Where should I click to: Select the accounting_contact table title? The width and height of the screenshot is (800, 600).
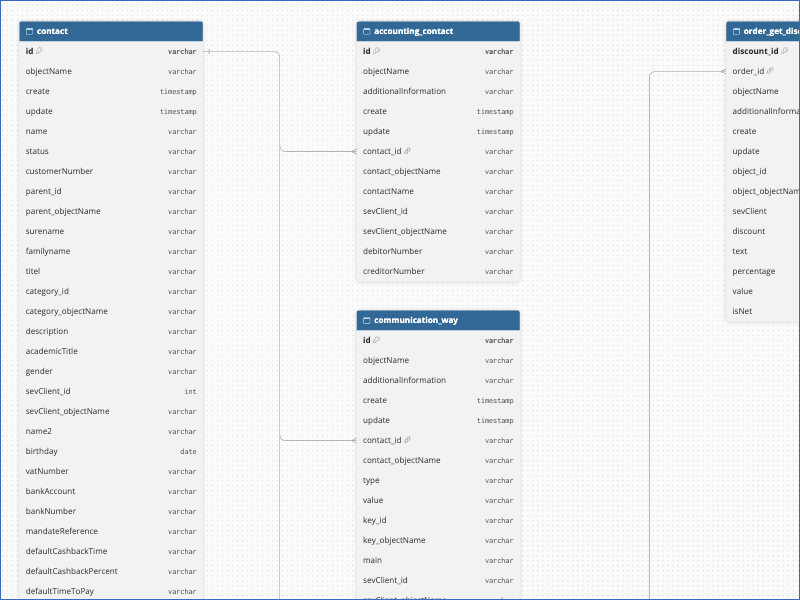[x=413, y=31]
